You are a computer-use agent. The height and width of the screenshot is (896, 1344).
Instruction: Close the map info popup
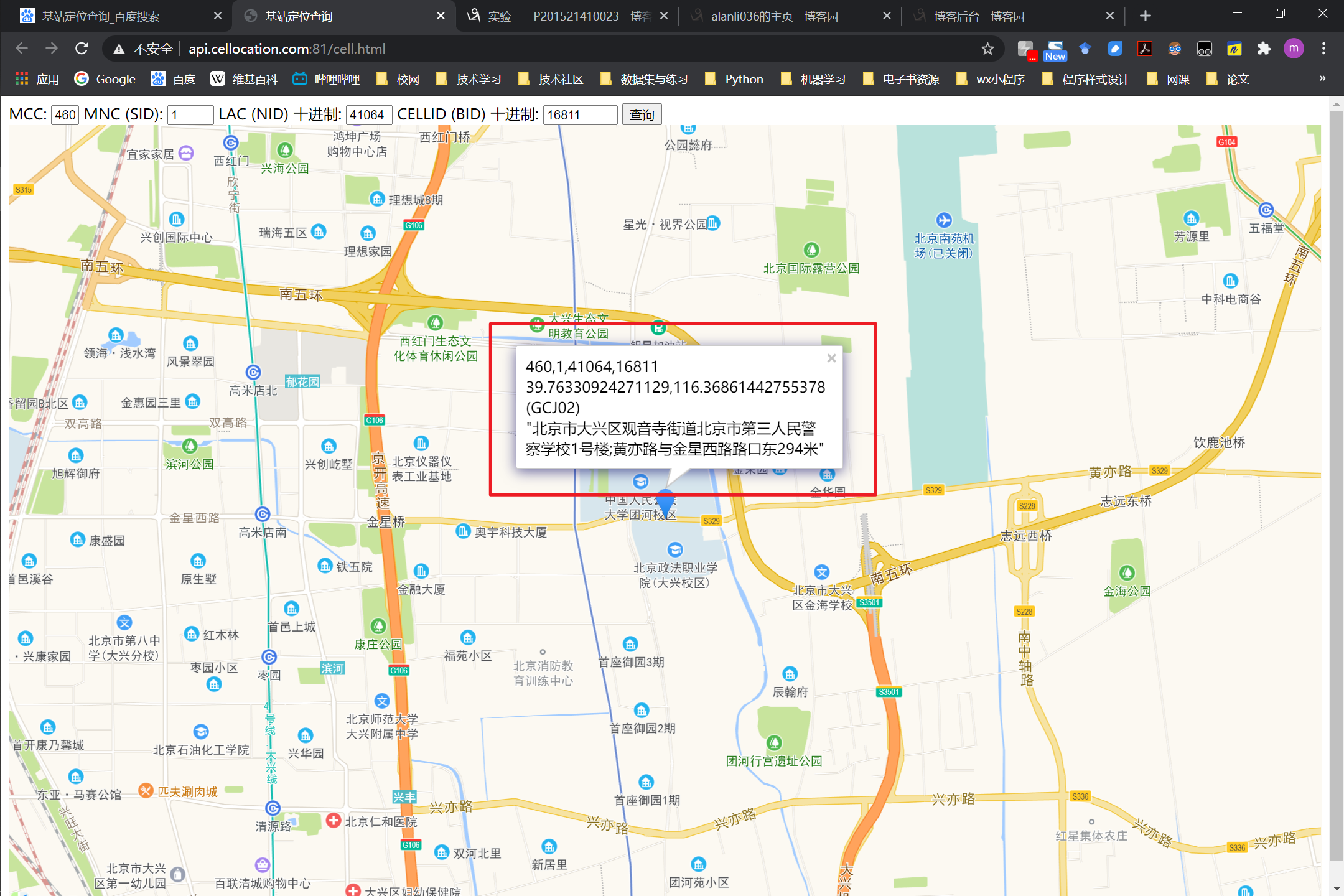click(x=831, y=358)
